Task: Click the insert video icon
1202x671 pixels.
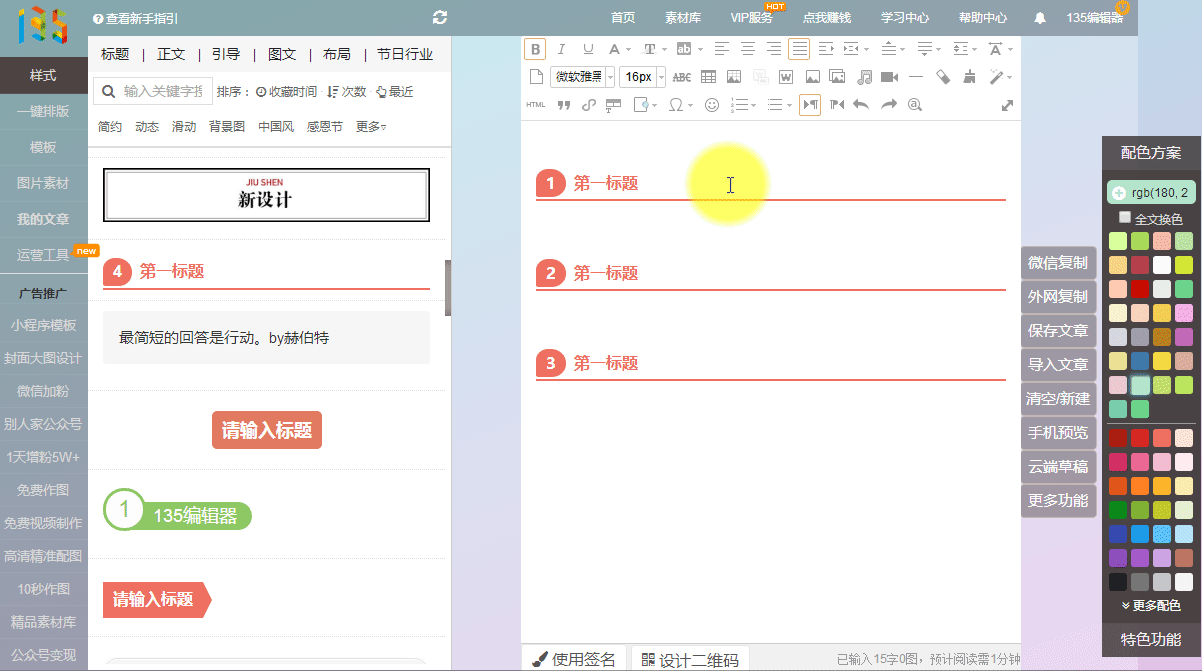Action: point(889,77)
